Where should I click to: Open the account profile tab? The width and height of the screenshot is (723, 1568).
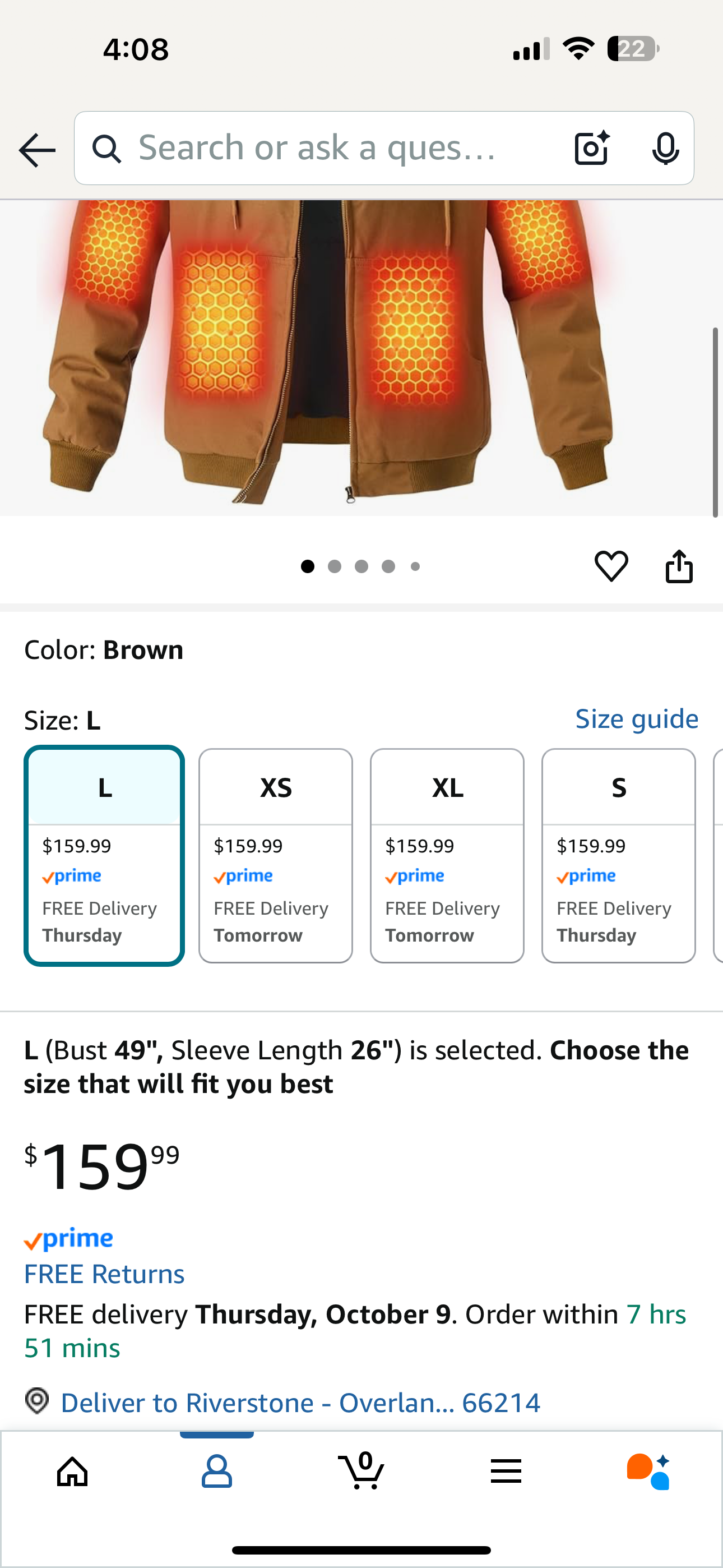217,1472
